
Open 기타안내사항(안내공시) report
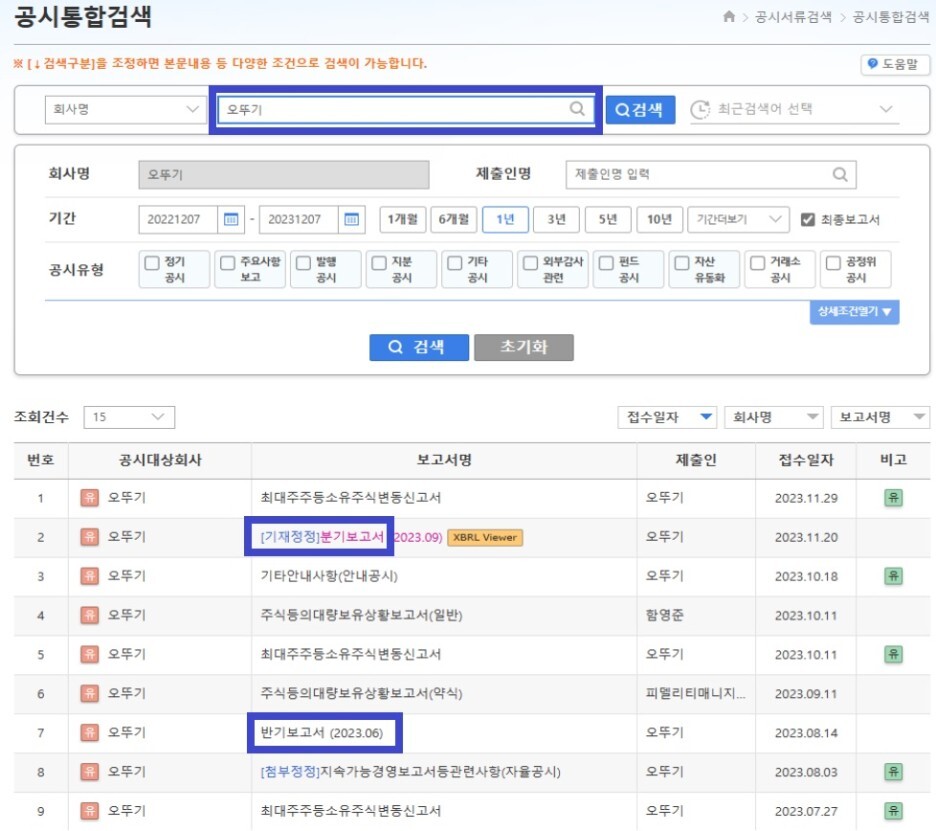(329, 576)
